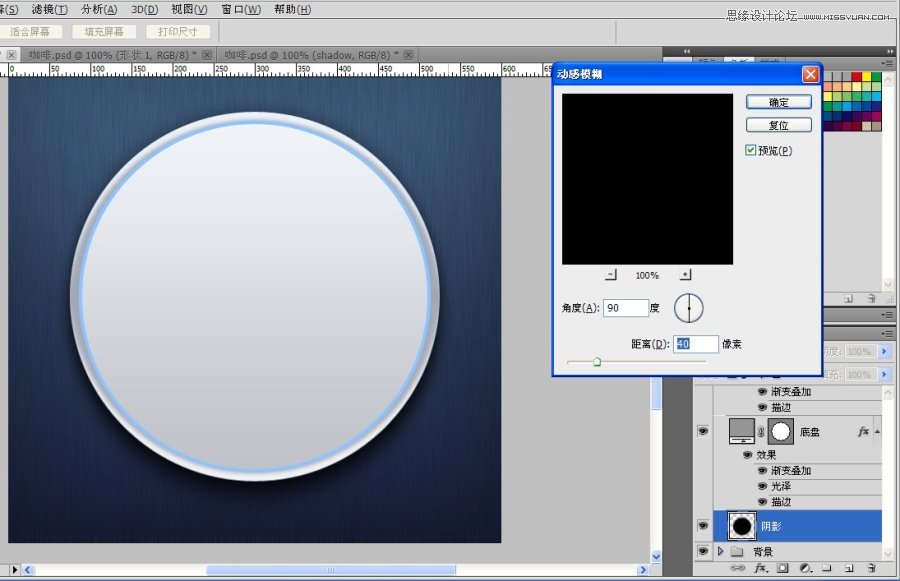Collapse panels using the right double-arrow icon
This screenshot has height=581, width=900.
tap(890, 52)
